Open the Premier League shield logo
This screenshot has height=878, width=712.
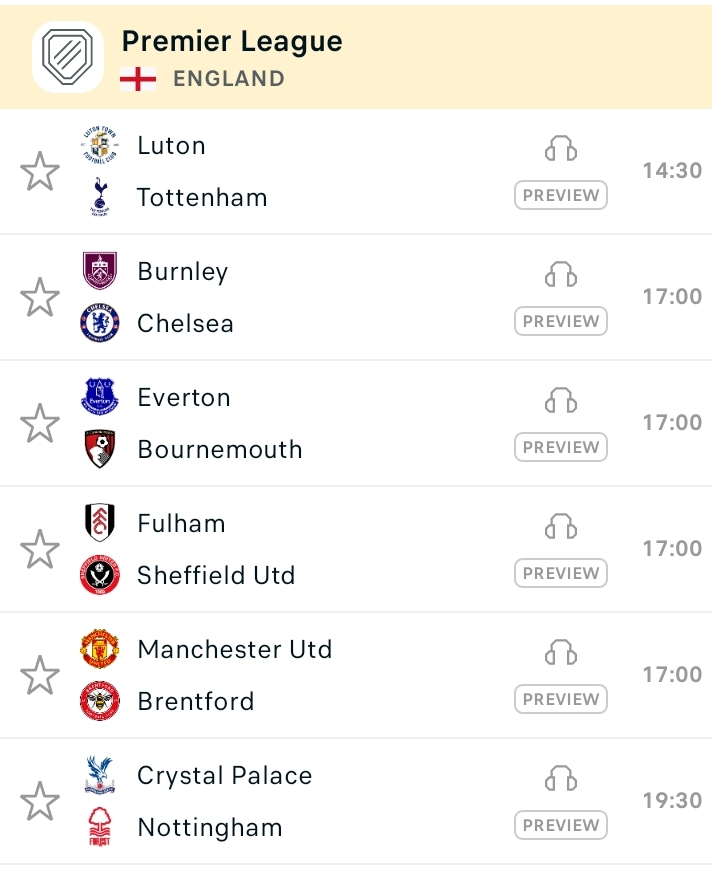pyautogui.click(x=68, y=57)
